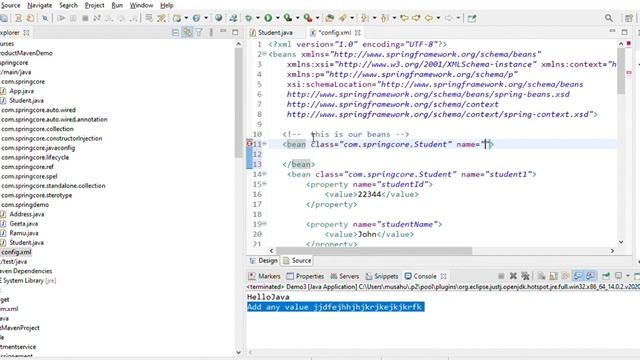640x360 pixels.
Task: Click the Terminate stop icon in the main toolbar
Action: pyautogui.click(x=85, y=18)
